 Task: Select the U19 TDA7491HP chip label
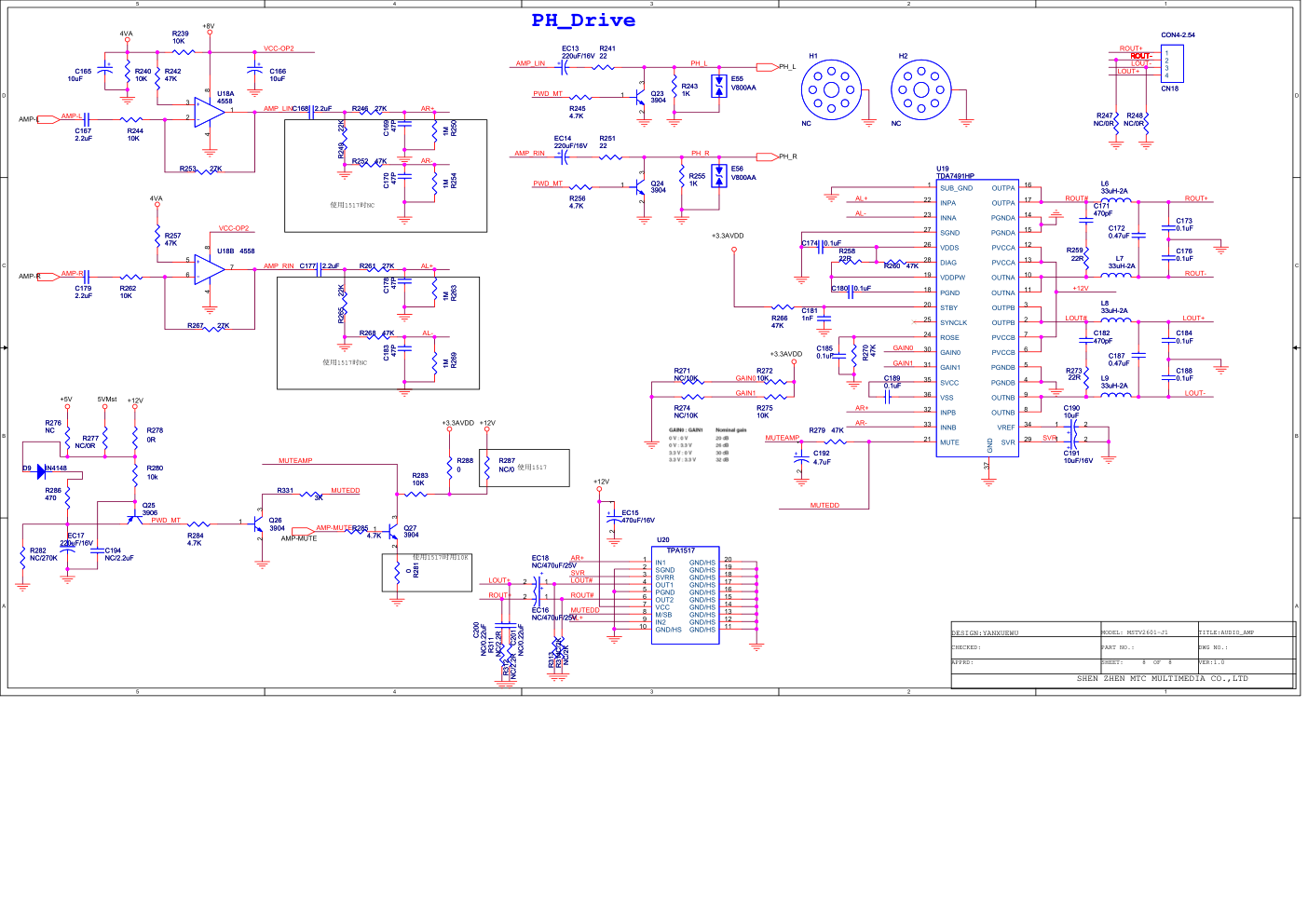[x=955, y=172]
